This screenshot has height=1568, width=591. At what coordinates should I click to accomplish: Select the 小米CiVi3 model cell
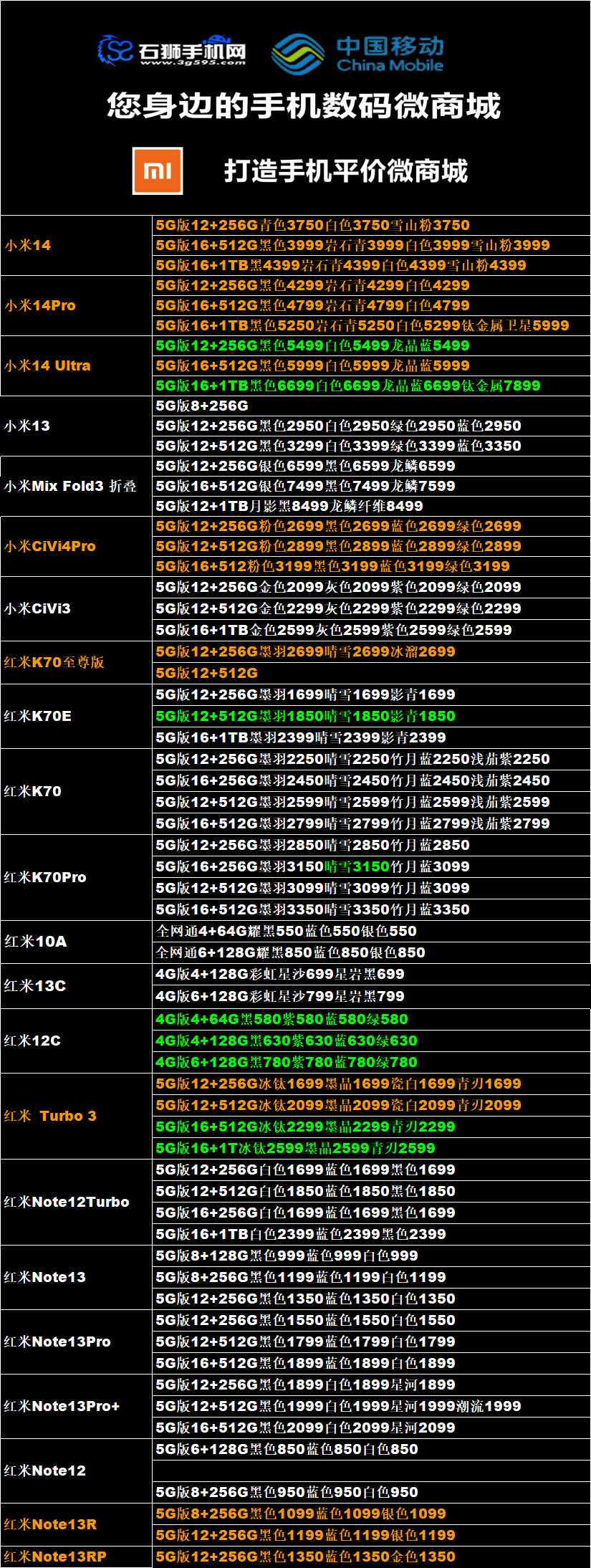[77, 608]
